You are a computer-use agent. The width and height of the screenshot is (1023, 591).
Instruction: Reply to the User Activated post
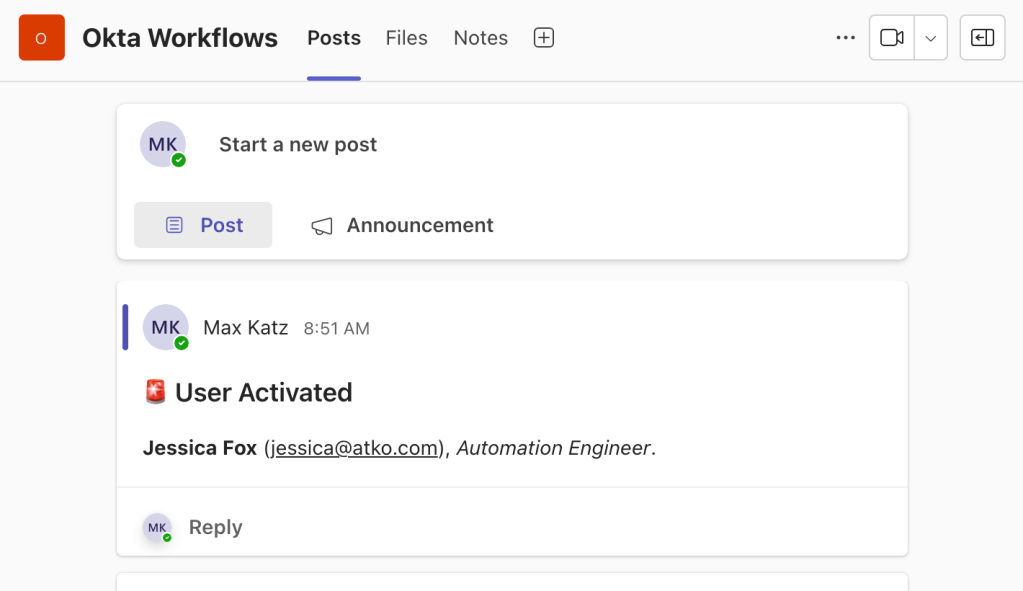215,527
